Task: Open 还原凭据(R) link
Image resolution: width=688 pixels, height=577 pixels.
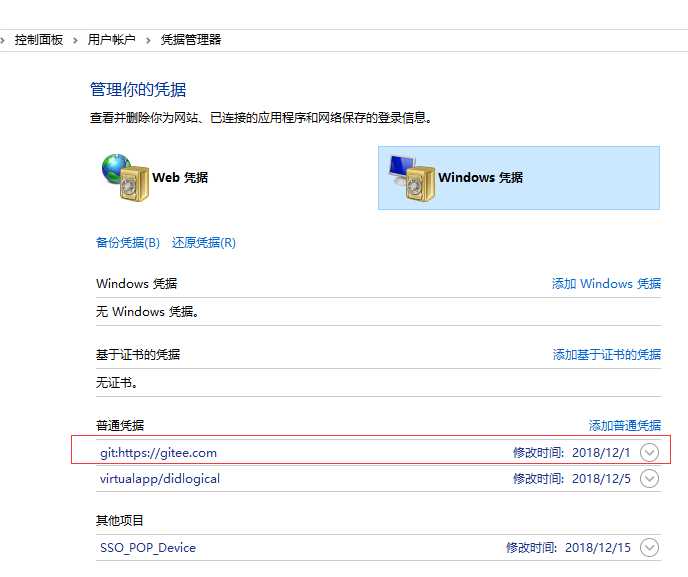Action: tap(204, 243)
